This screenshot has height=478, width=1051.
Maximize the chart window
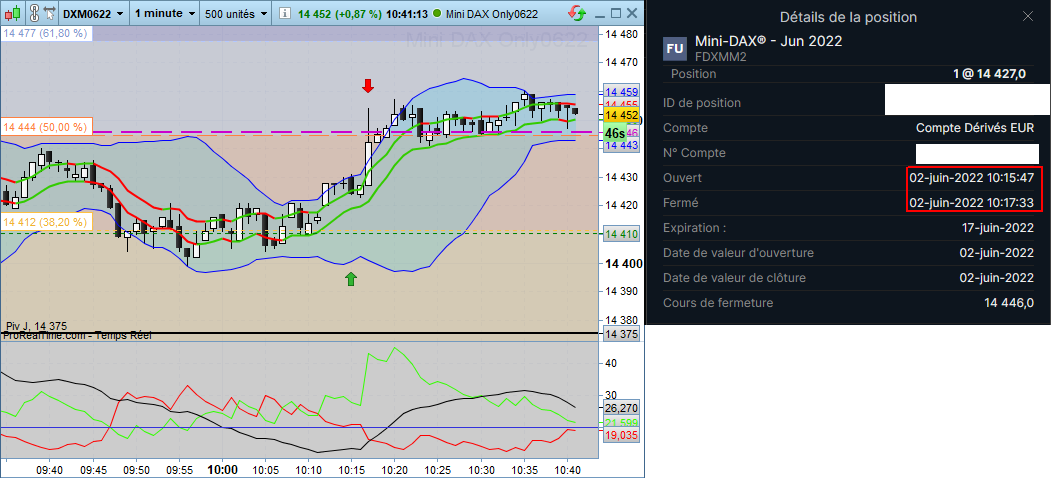click(x=615, y=13)
